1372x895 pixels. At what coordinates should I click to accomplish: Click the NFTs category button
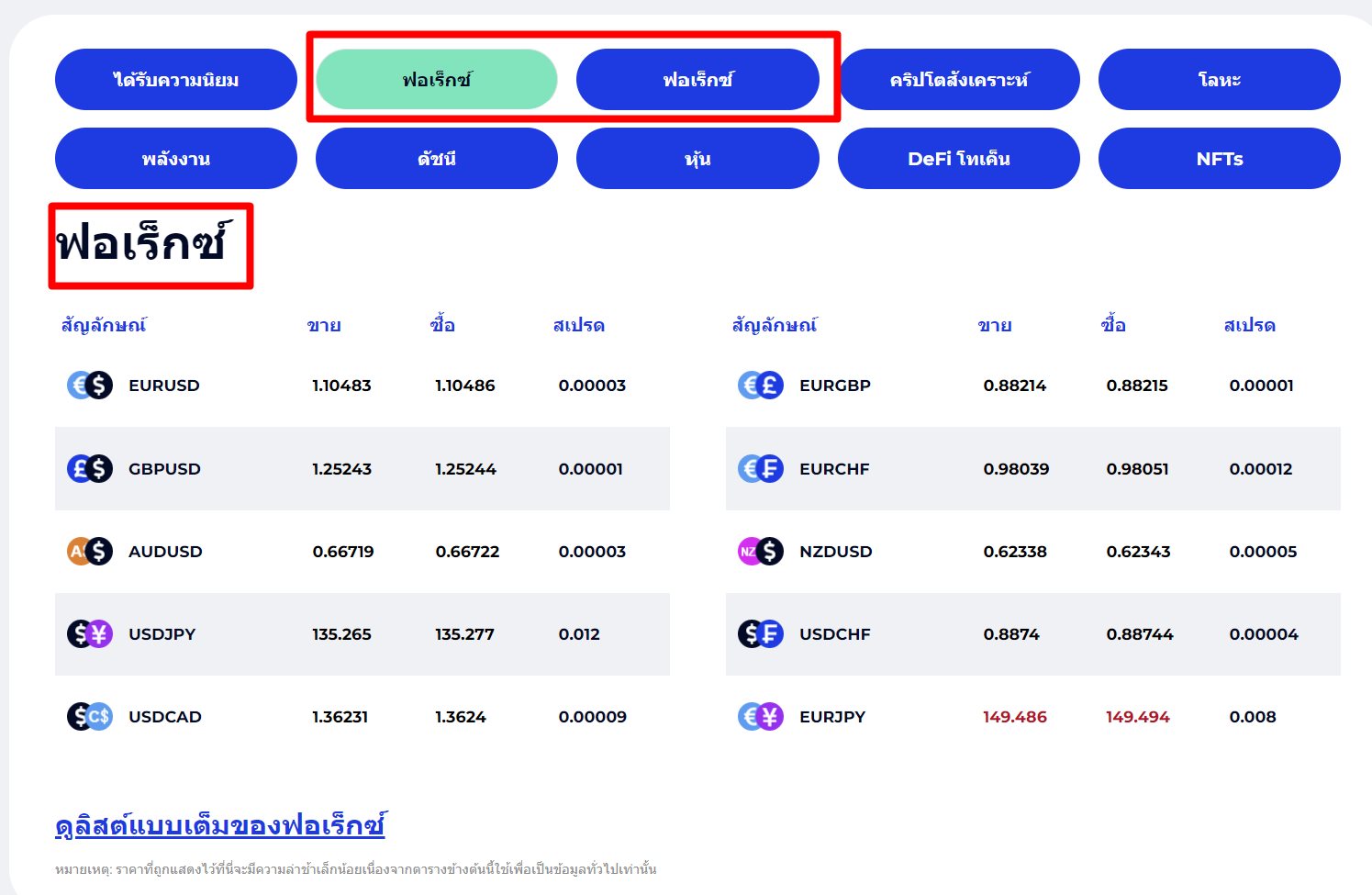(x=1219, y=158)
